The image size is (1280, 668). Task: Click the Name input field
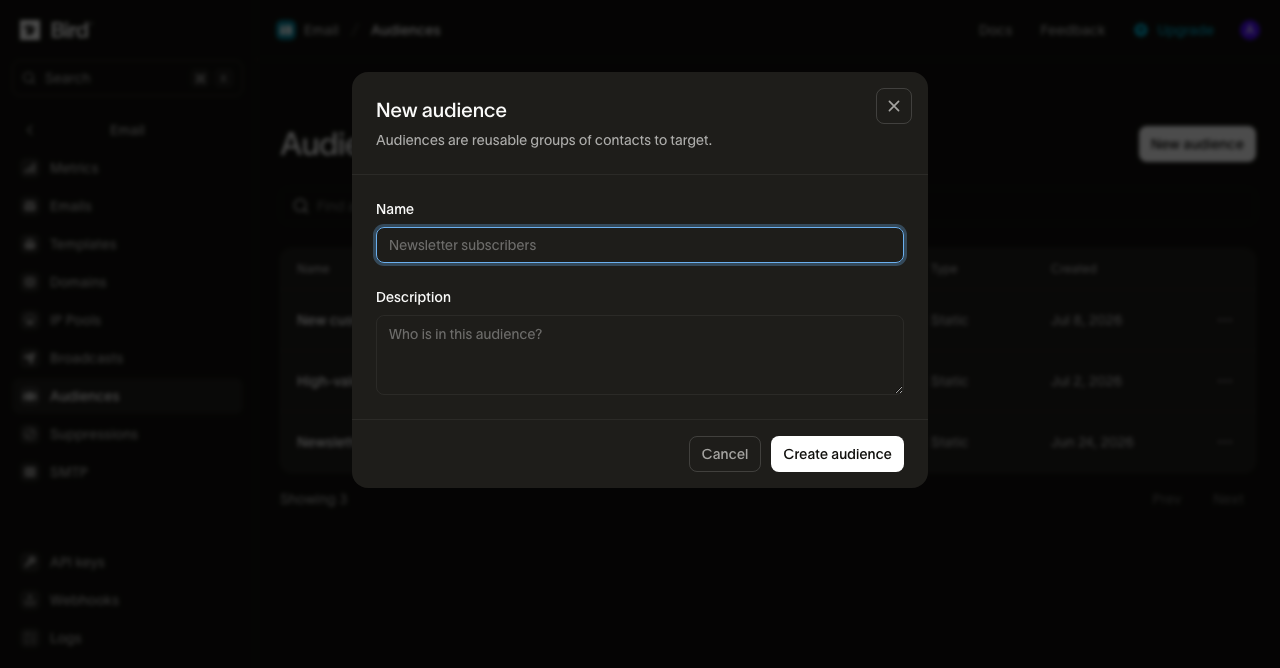[640, 245]
